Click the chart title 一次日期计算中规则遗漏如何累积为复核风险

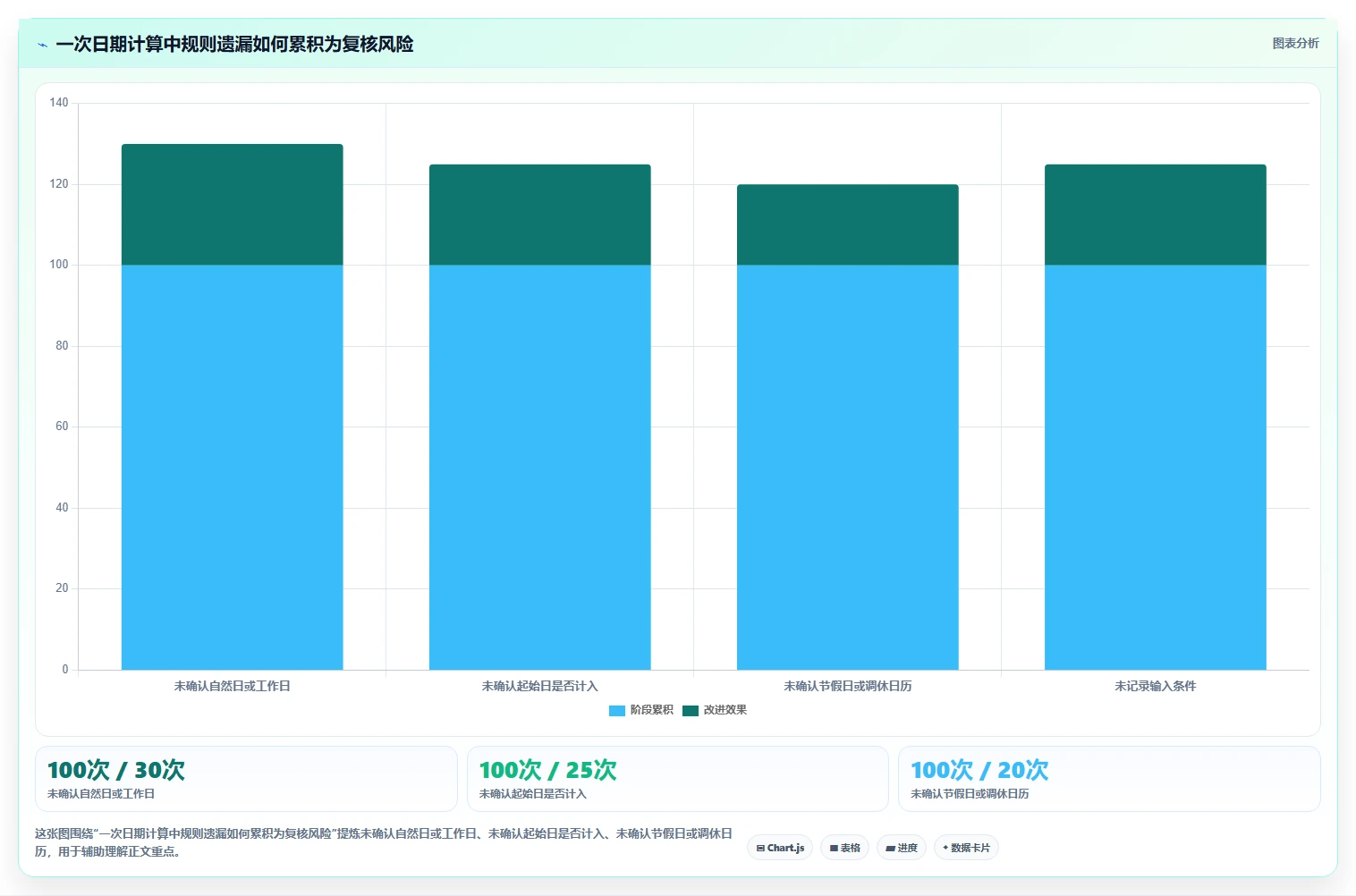click(234, 44)
